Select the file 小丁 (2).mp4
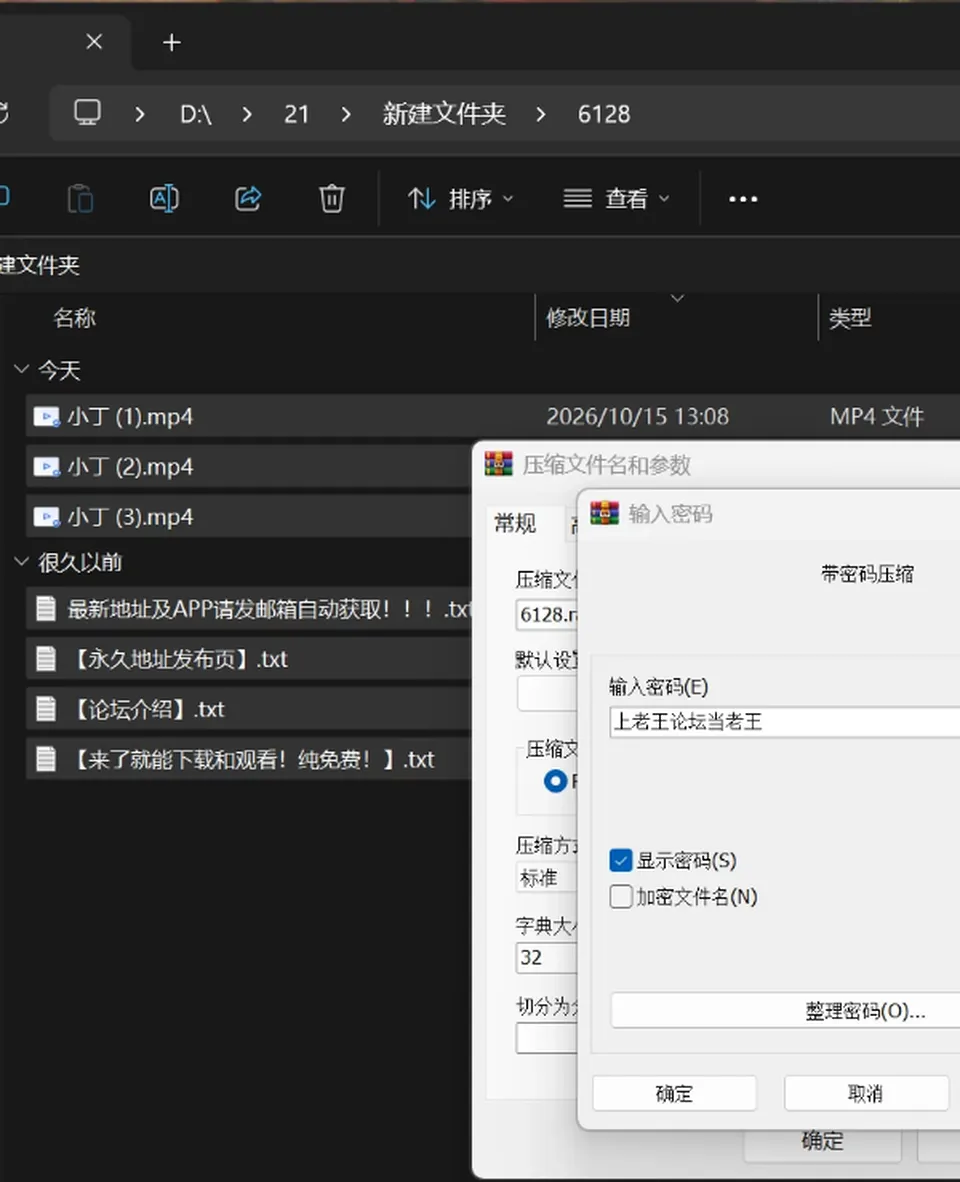 [x=249, y=467]
